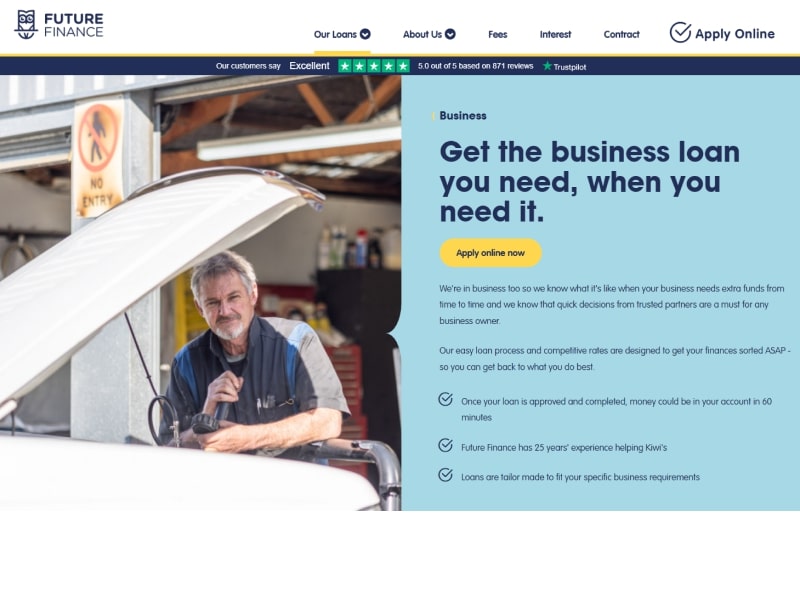Click the green Trustpilot star logo
800x600 pixels.
click(547, 66)
